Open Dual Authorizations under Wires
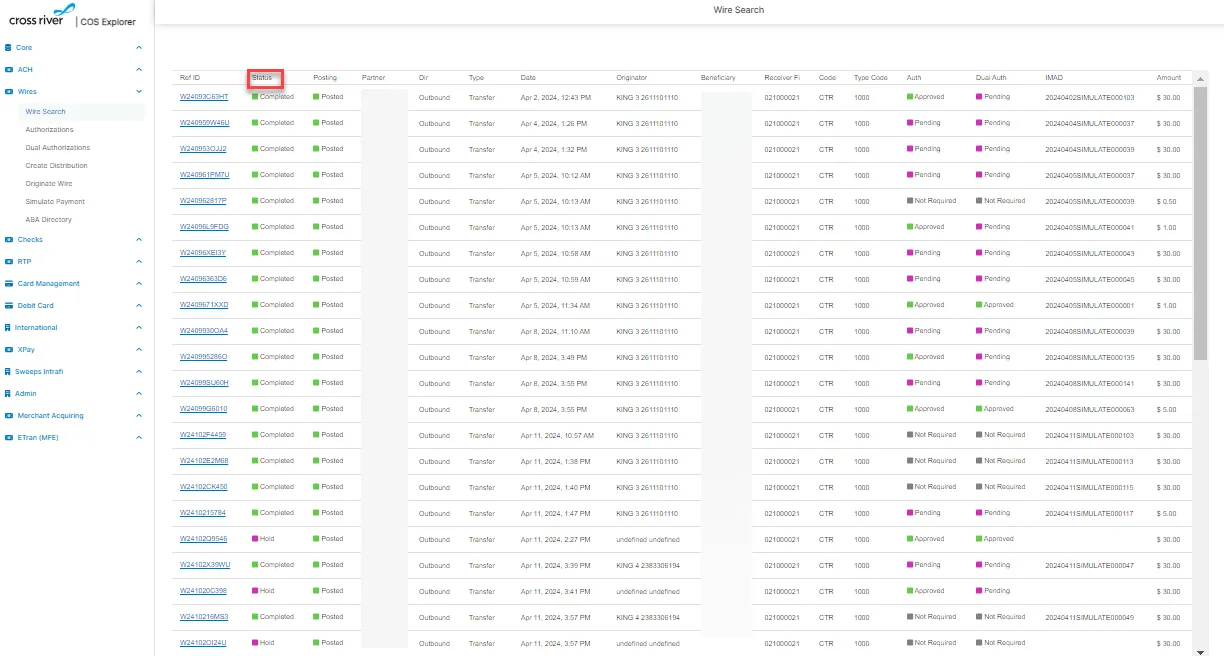 tap(58, 148)
